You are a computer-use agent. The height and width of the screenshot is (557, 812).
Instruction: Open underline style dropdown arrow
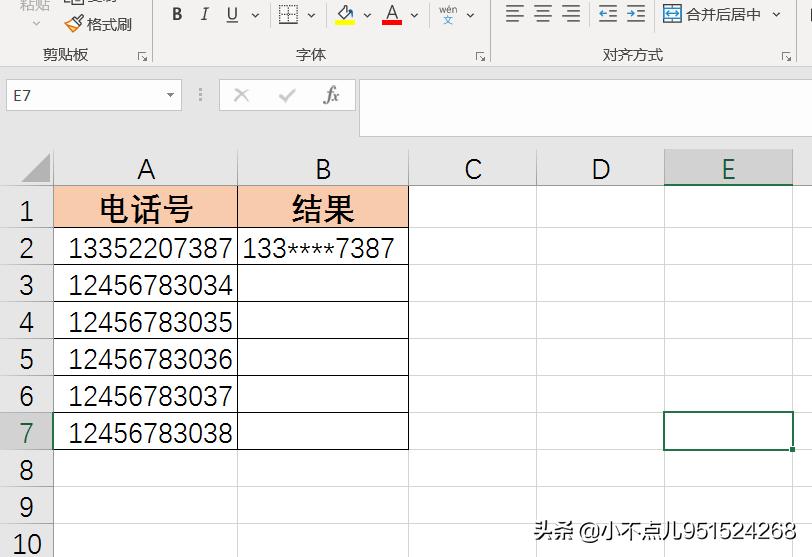point(255,16)
